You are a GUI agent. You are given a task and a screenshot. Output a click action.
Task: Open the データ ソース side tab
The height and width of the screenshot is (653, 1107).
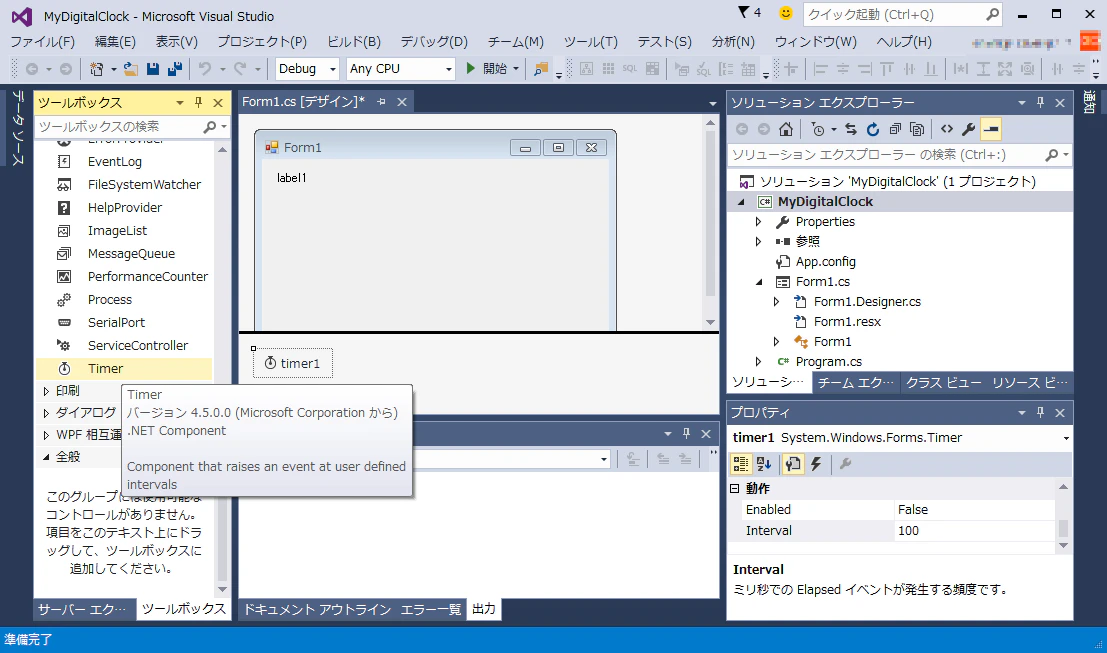tap(18, 127)
